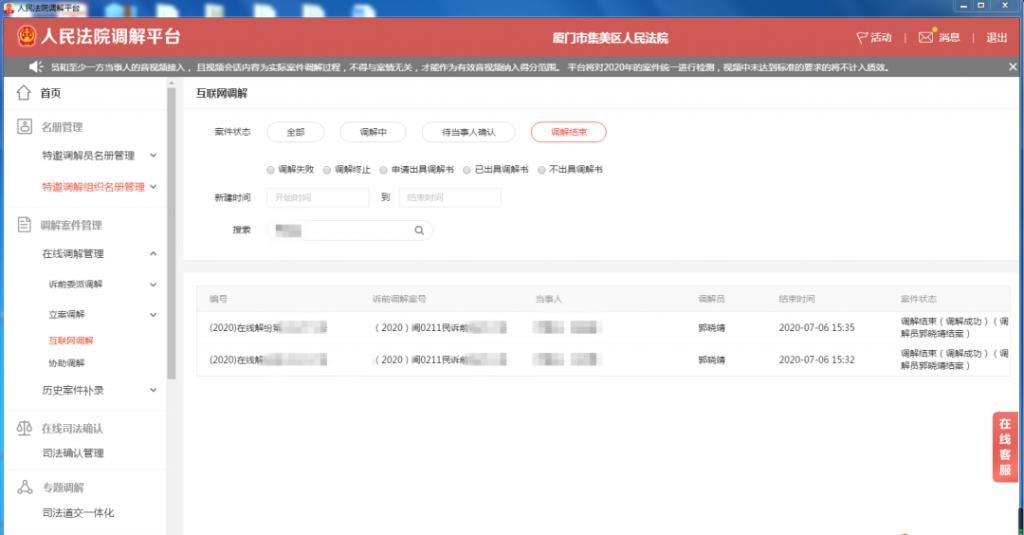This screenshot has height=535, width=1024.
Task: Click mediator name in the 15:32 row
Action: (x=711, y=360)
